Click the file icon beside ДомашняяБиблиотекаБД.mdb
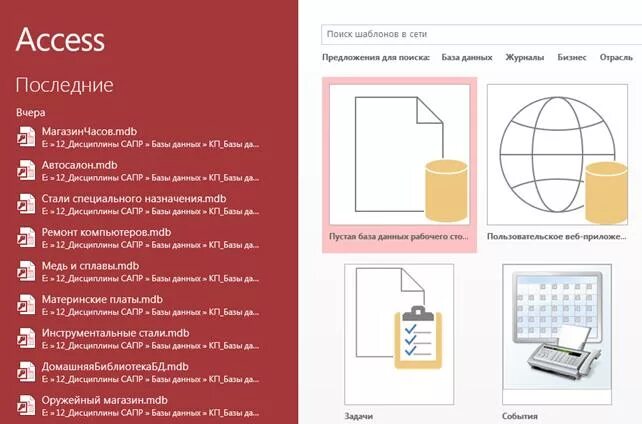Image resolution: width=642 pixels, height=424 pixels. (26, 372)
